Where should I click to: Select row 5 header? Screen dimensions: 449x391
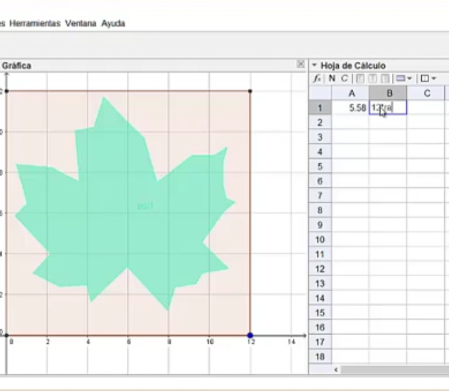click(320, 166)
